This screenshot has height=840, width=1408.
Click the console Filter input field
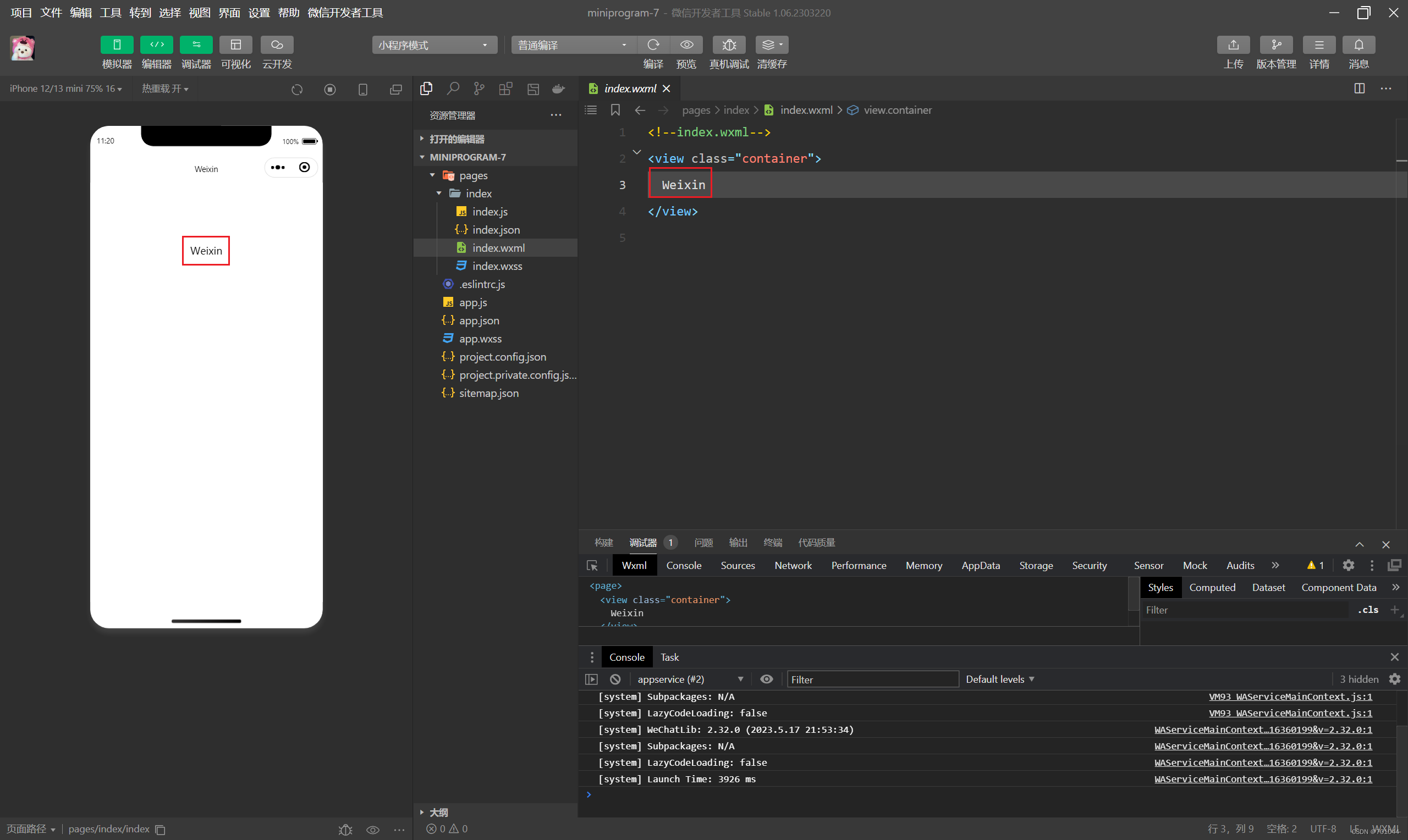coord(872,679)
